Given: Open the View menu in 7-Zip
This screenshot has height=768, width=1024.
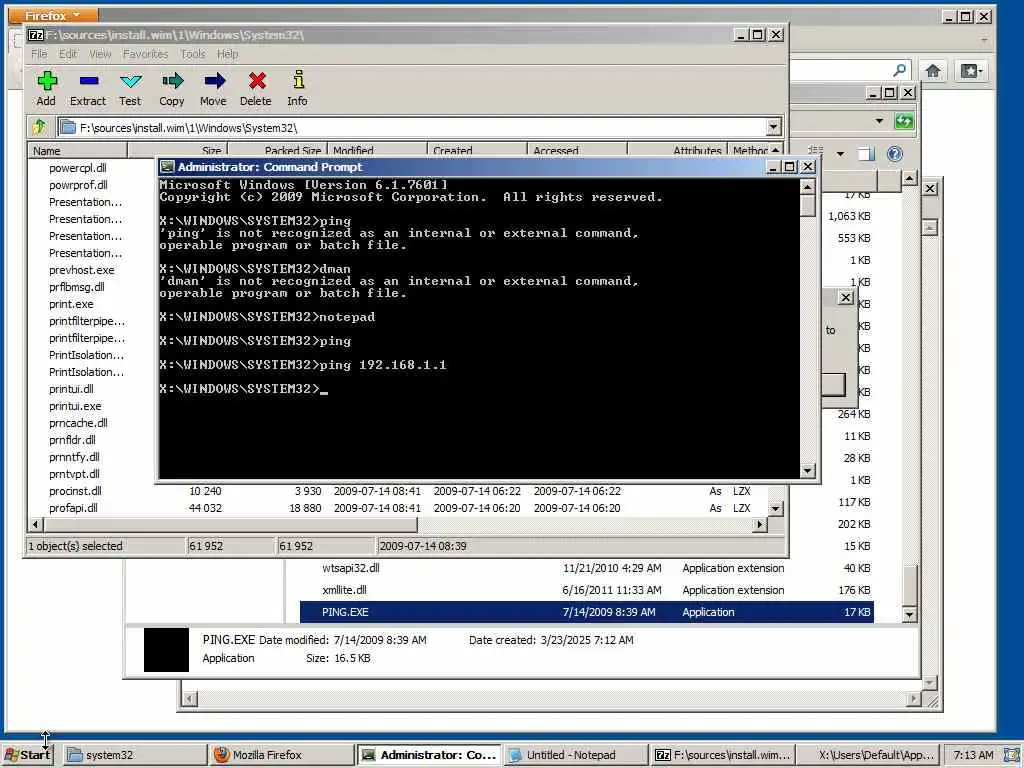Looking at the screenshot, I should pos(100,54).
